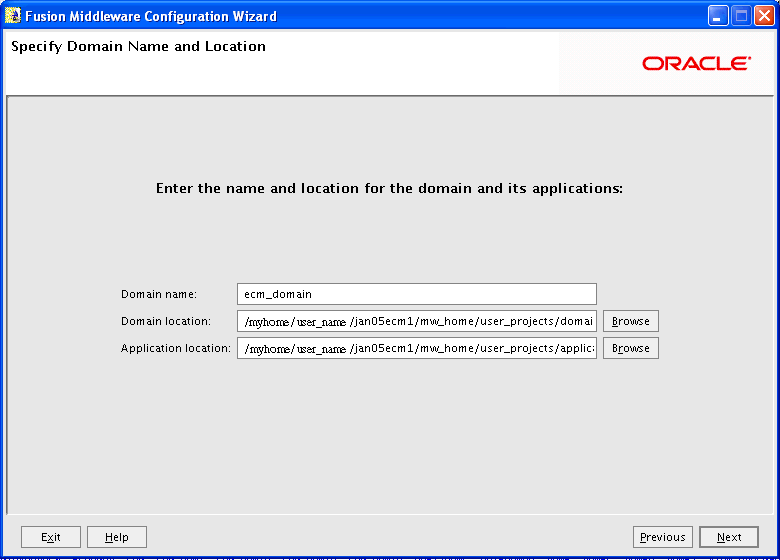Viewport: 780px width, 560px height.
Task: Click the Fusion Middleware Configuration Wizard title text
Action: (x=151, y=16)
